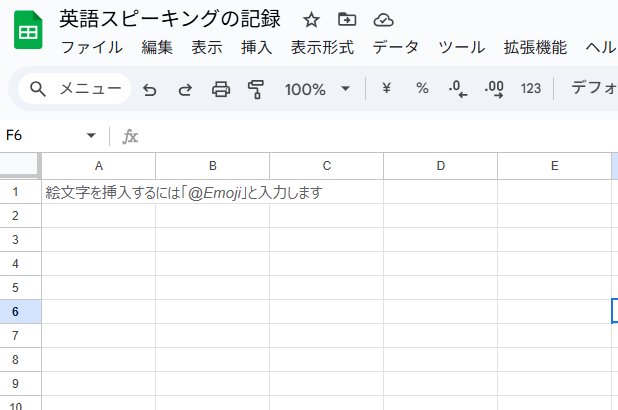Click the move to folder icon
Screen dimensions: 618x410
coord(347,19)
